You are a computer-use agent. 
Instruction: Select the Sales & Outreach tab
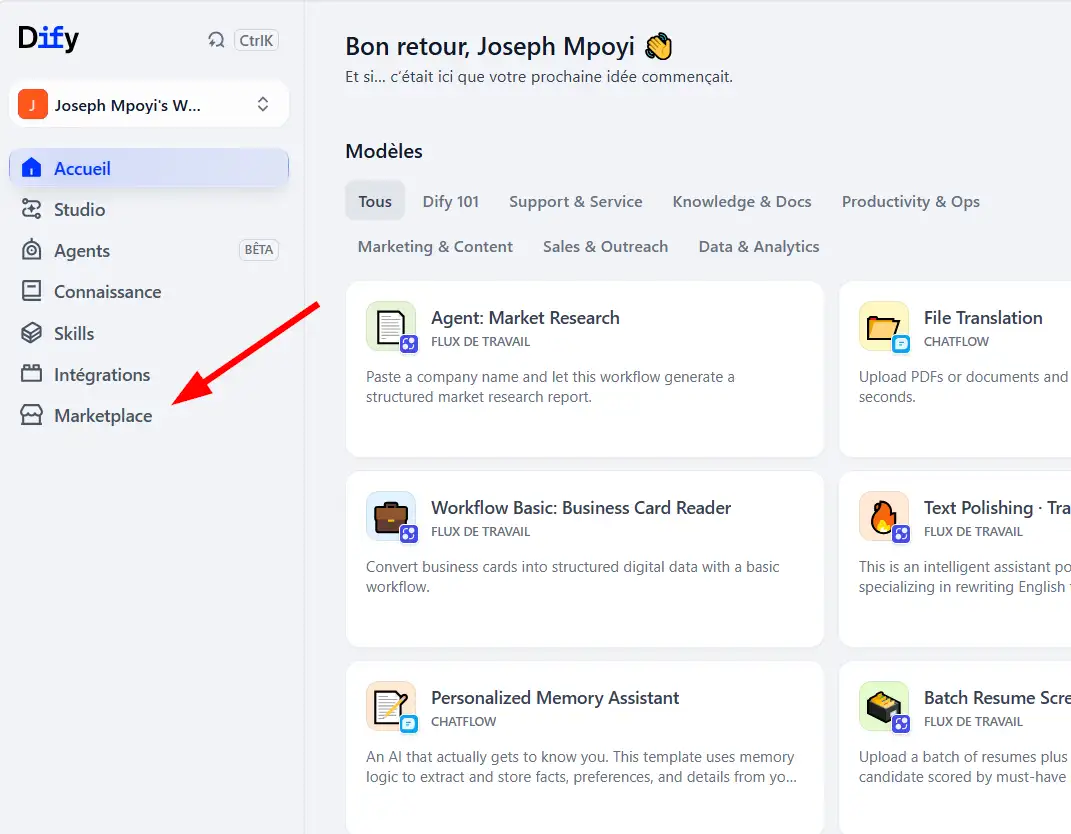tap(605, 247)
